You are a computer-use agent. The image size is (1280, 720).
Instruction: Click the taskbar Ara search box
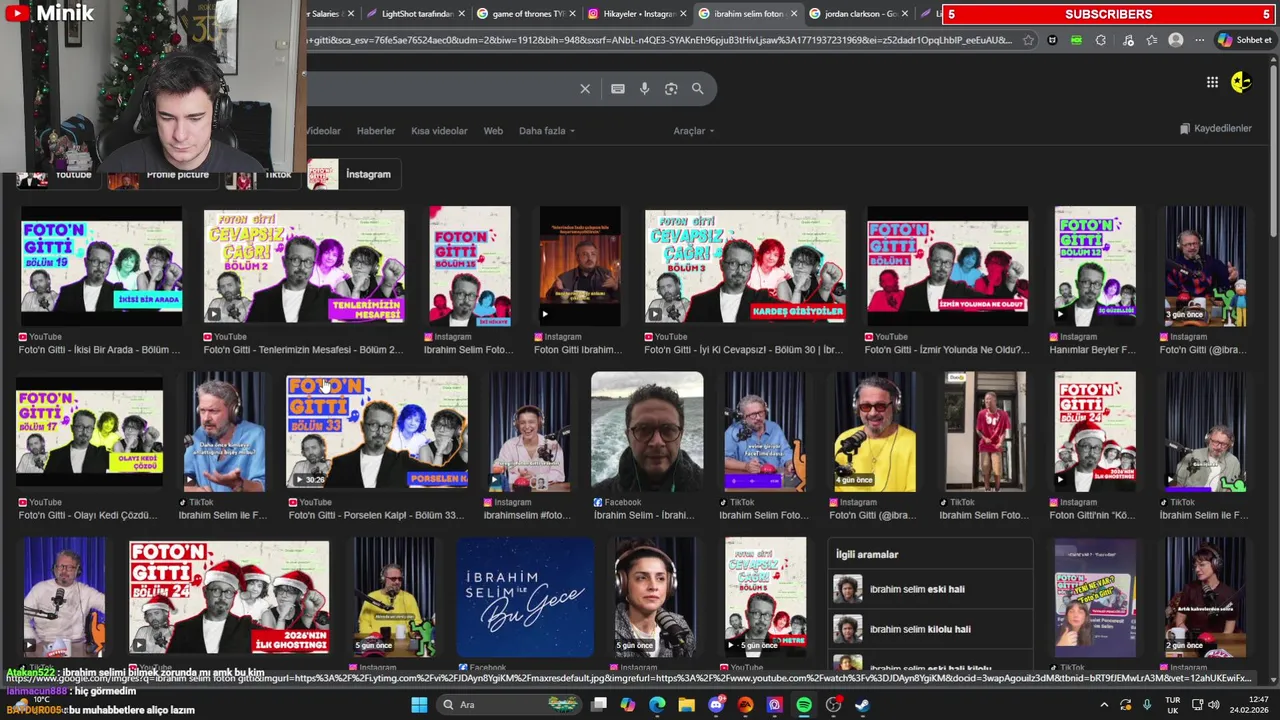509,705
